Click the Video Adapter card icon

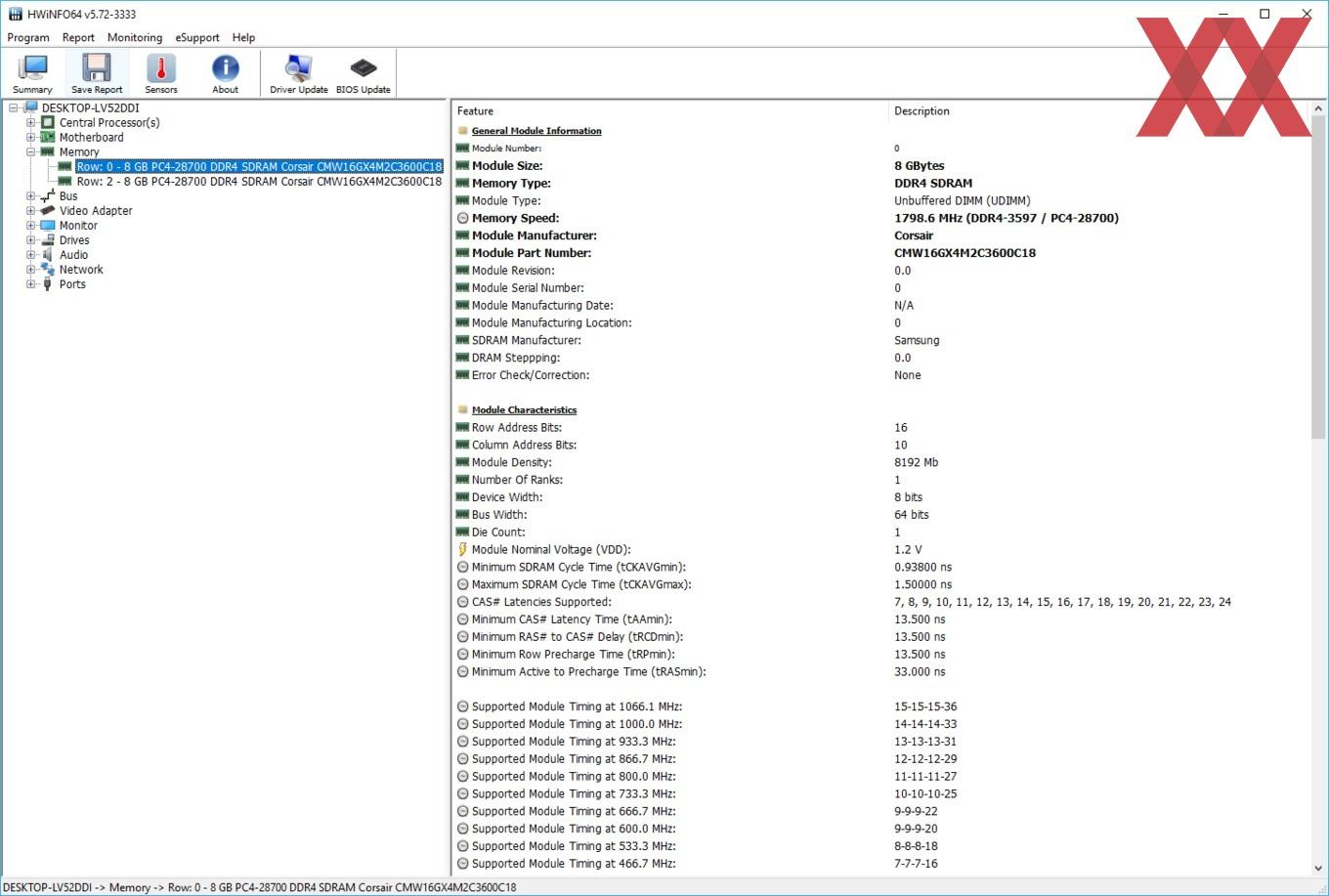48,210
